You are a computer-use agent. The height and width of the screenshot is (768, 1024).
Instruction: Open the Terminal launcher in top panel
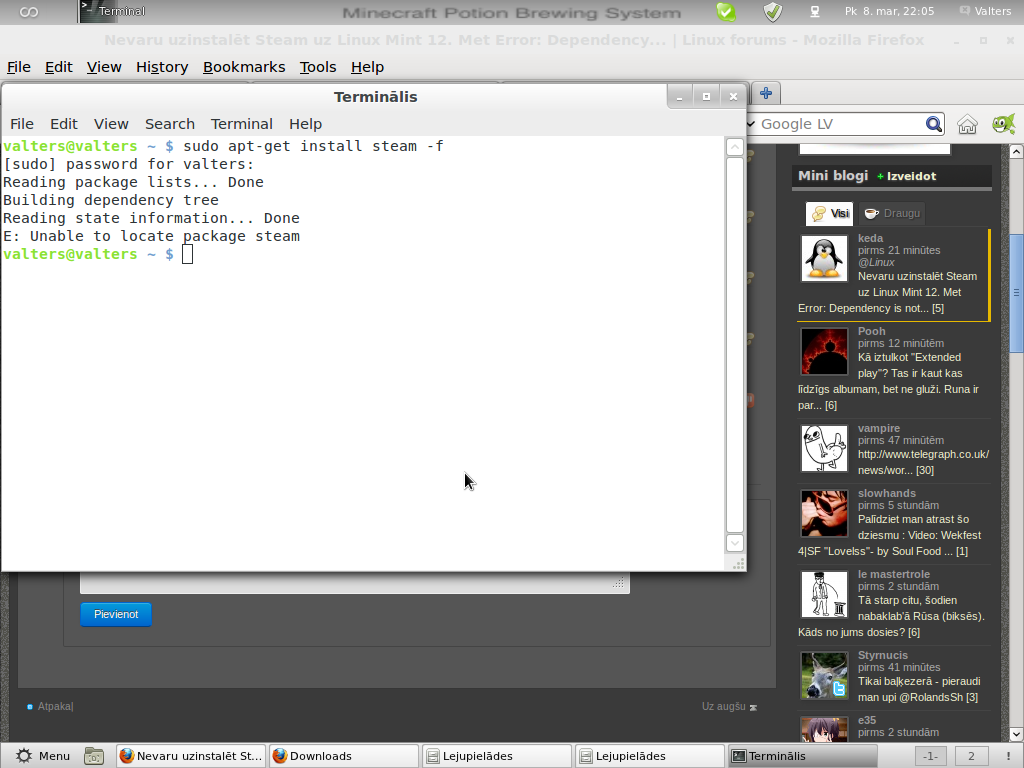click(x=112, y=11)
